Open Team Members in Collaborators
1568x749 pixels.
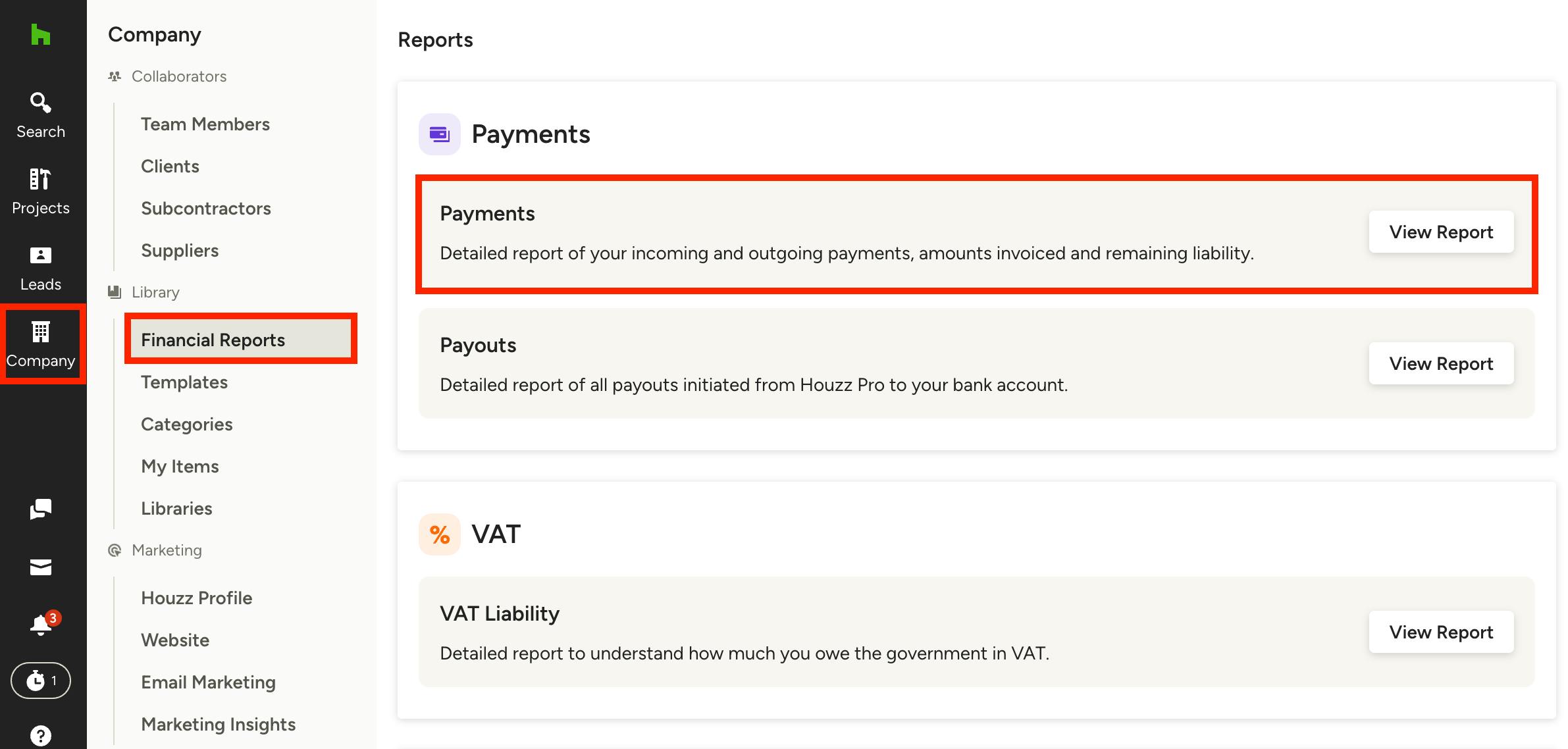click(x=205, y=124)
